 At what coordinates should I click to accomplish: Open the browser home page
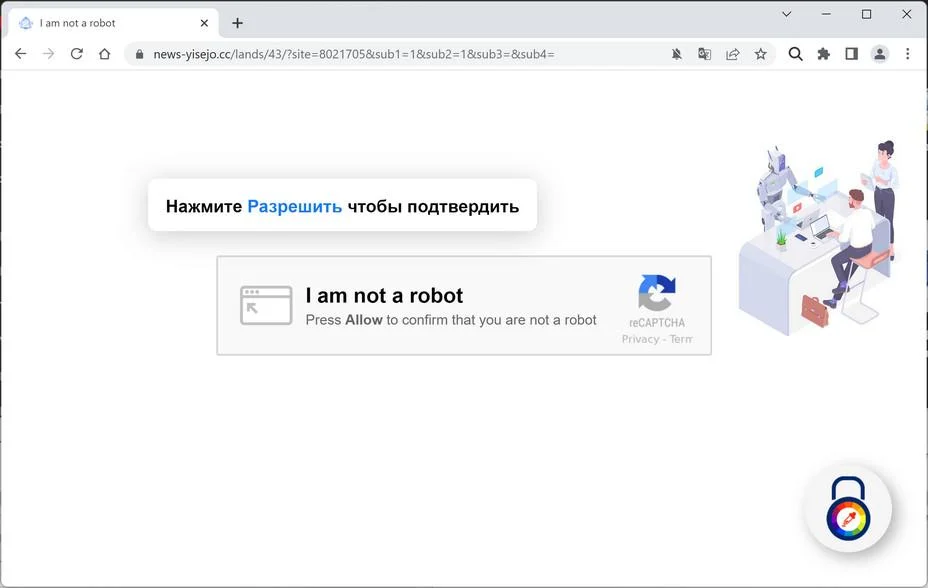(x=105, y=54)
